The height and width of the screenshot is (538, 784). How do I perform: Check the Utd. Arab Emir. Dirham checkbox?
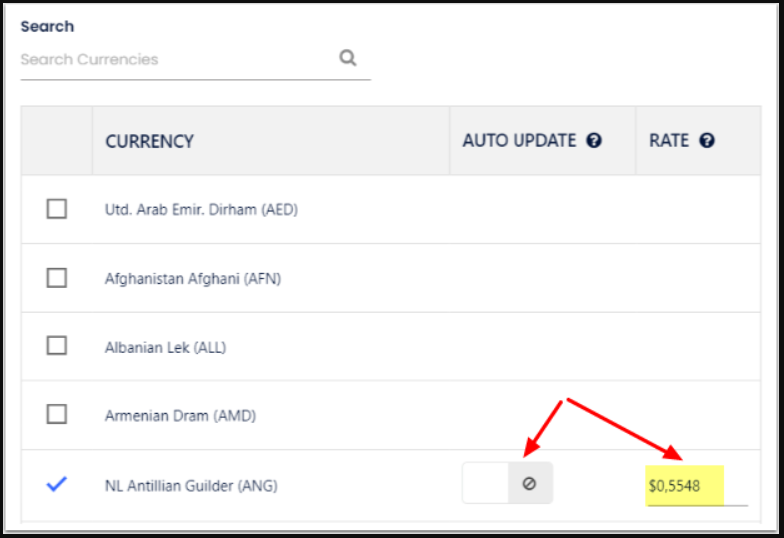[x=57, y=209]
